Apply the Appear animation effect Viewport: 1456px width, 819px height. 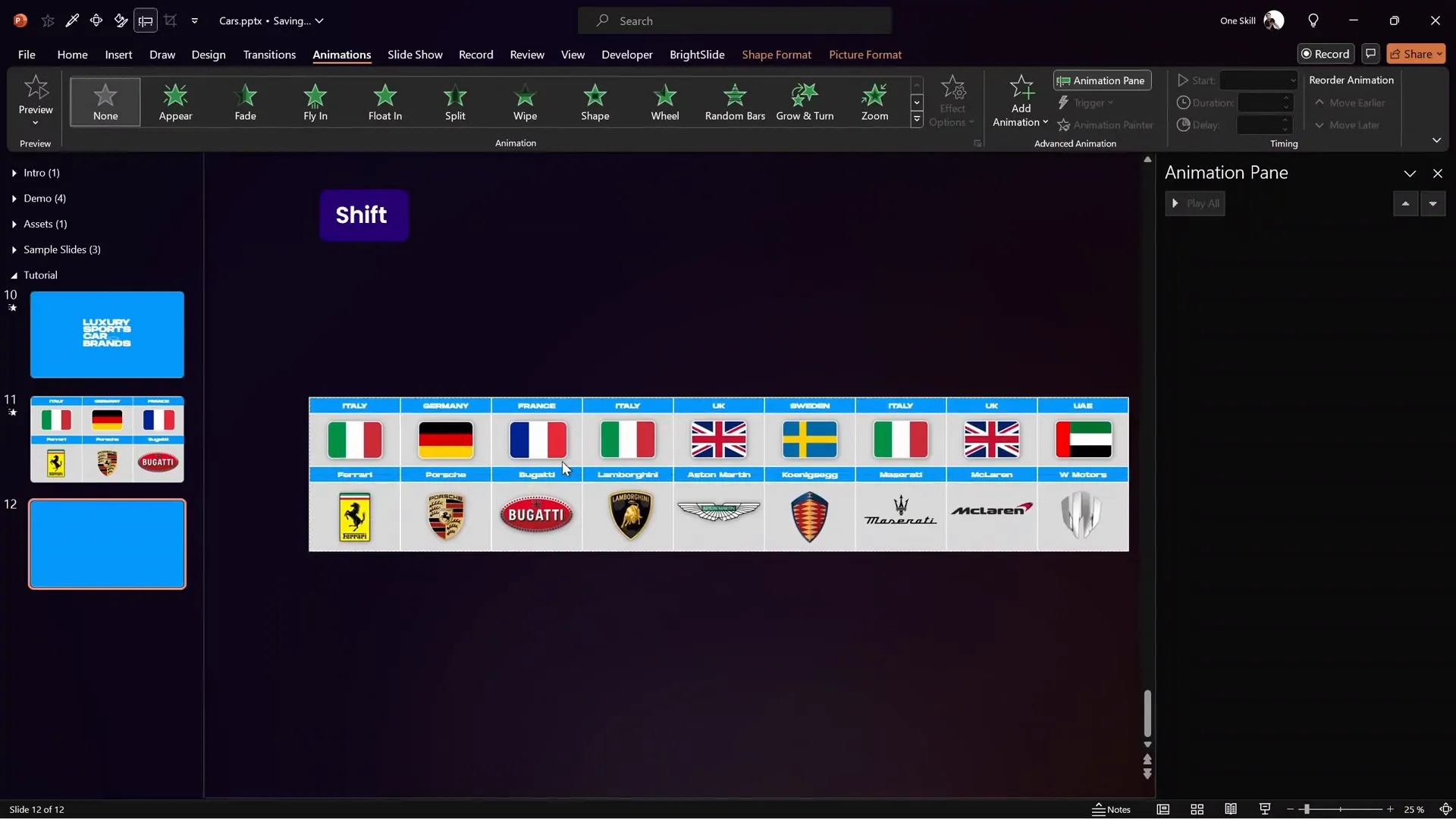[x=175, y=102]
